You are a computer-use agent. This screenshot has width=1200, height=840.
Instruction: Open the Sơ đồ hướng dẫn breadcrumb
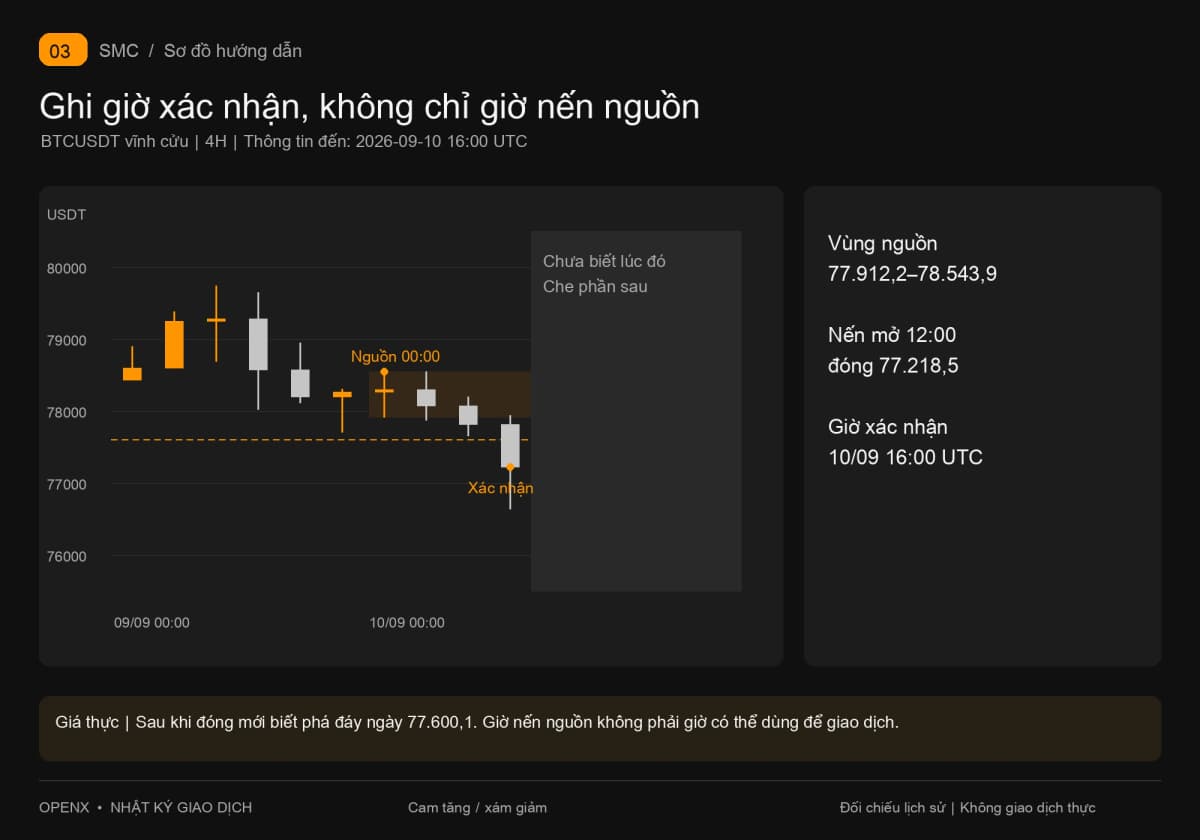point(233,51)
